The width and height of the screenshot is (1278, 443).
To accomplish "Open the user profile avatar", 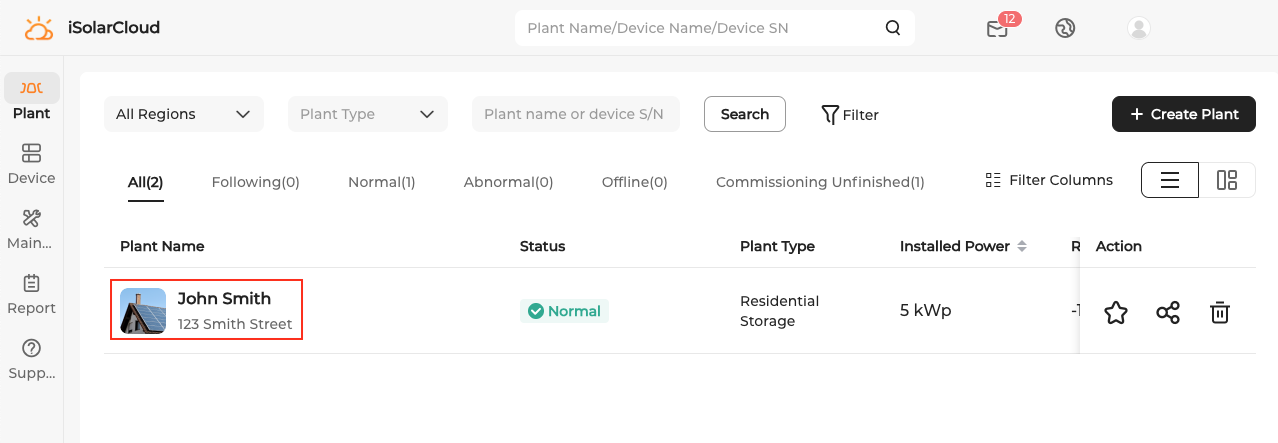I will (1138, 28).
